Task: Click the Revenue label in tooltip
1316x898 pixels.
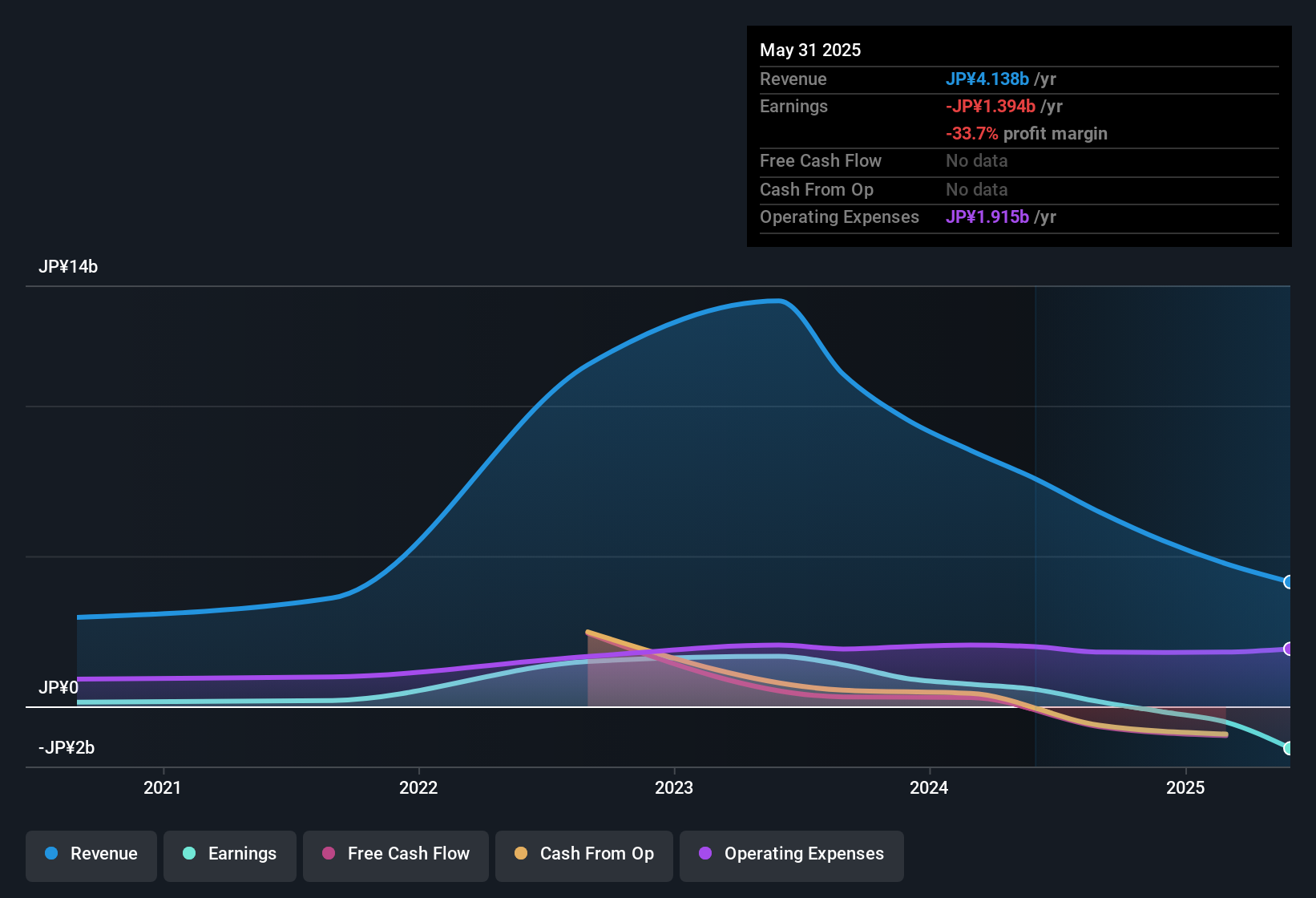Action: click(793, 79)
